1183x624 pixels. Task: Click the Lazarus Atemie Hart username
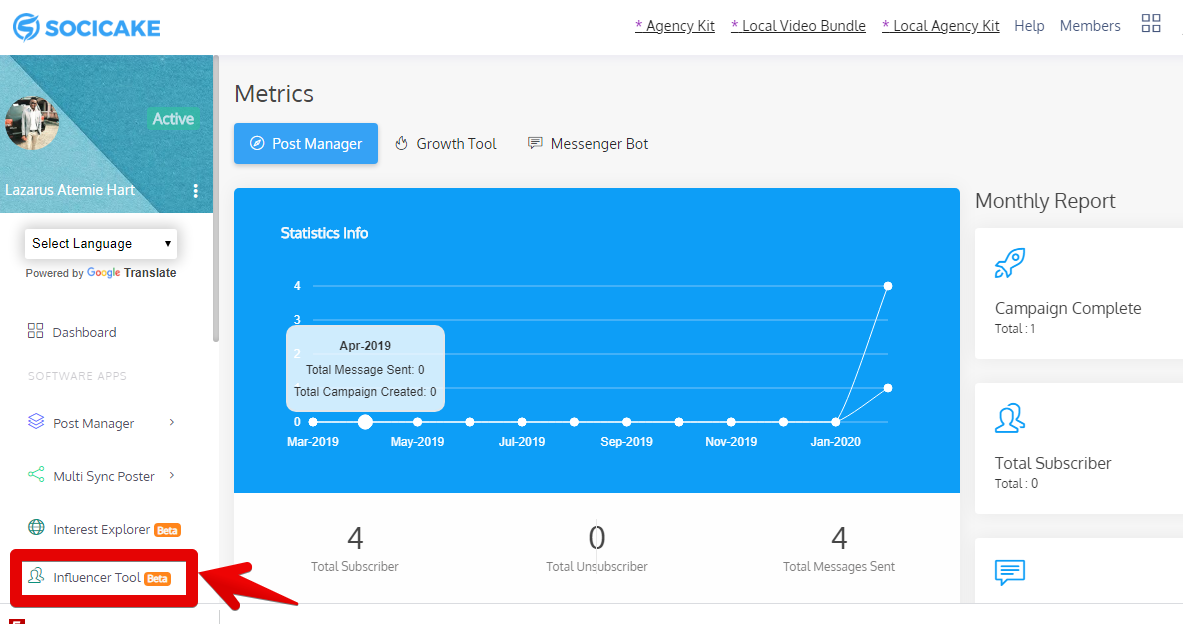70,189
